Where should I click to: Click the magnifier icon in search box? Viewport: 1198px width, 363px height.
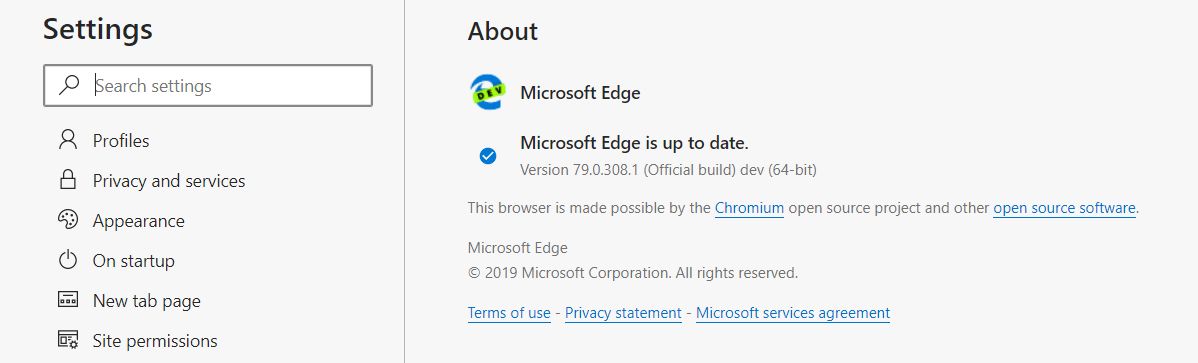click(x=69, y=85)
